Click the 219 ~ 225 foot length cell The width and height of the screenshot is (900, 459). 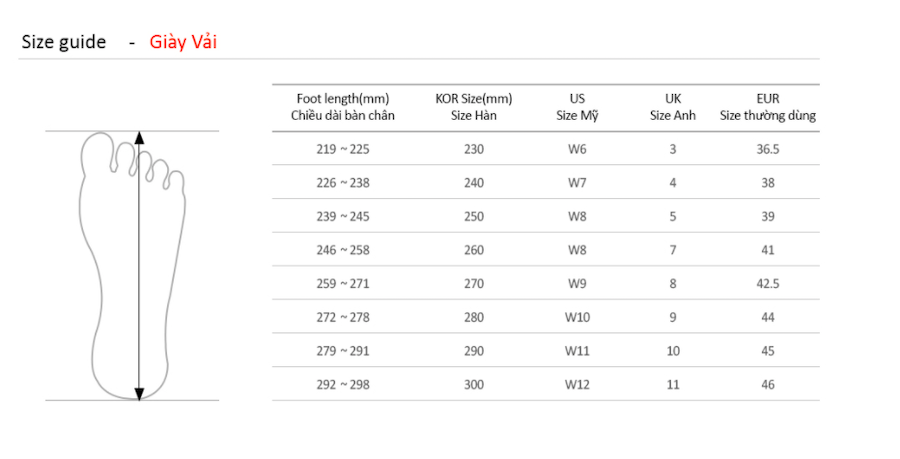tap(343, 149)
